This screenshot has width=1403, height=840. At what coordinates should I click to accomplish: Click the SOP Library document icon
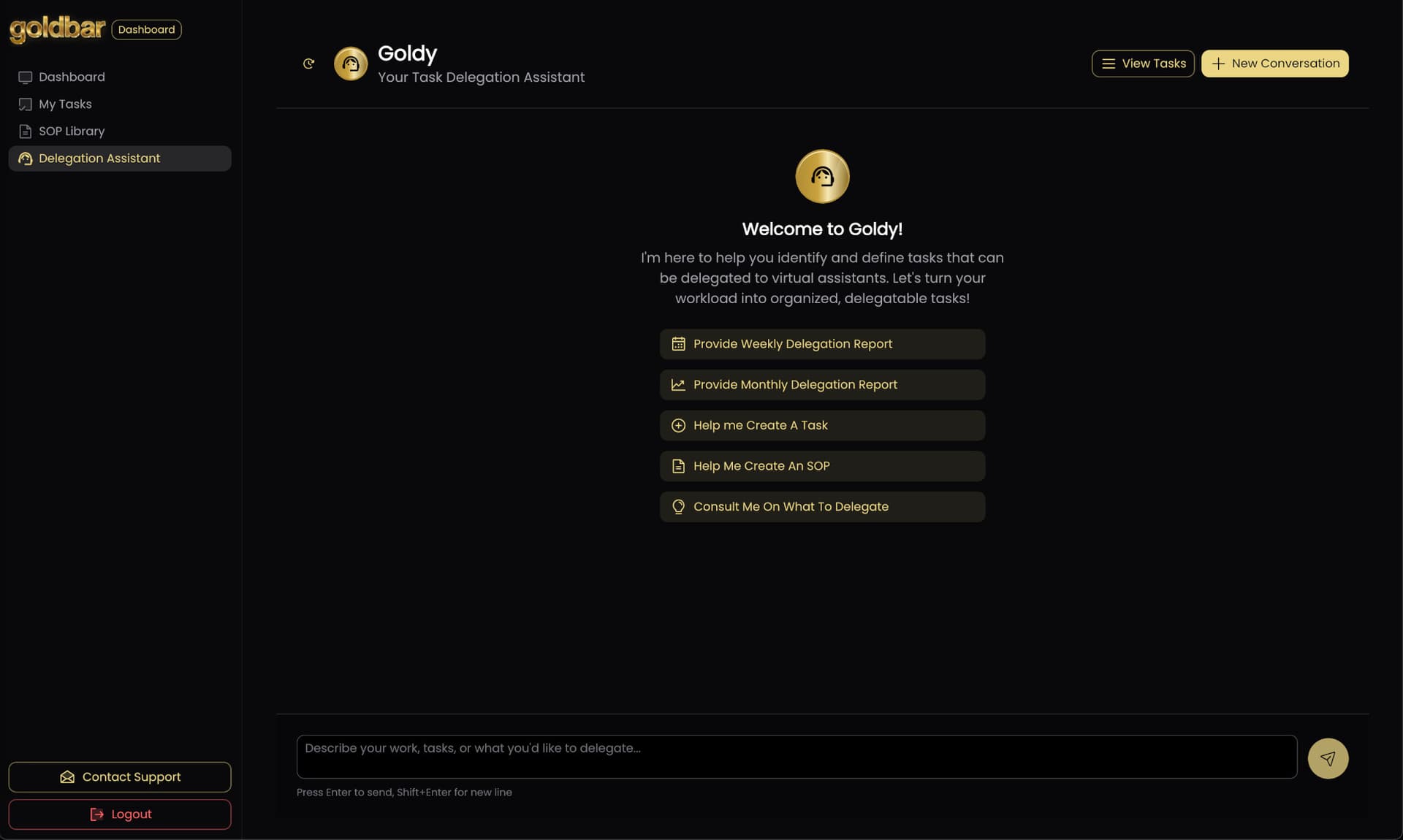click(x=26, y=131)
